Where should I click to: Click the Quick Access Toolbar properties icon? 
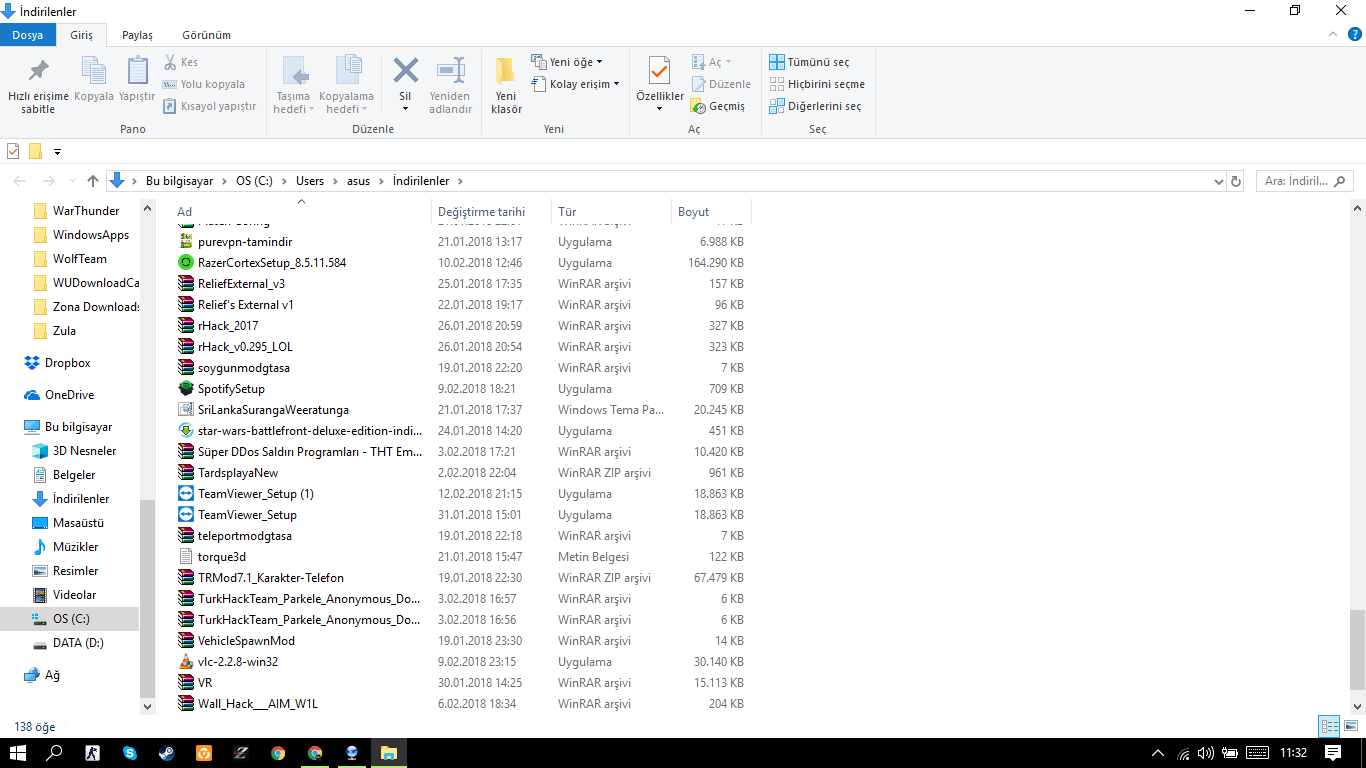13,152
